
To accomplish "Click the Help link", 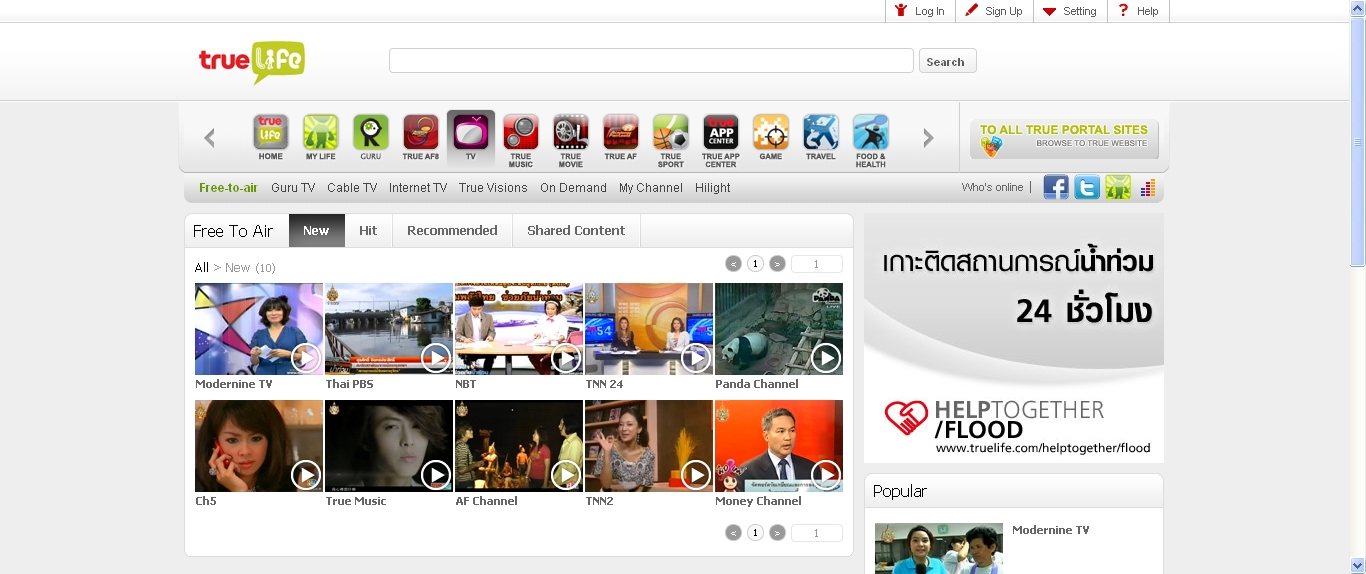I will point(1138,11).
